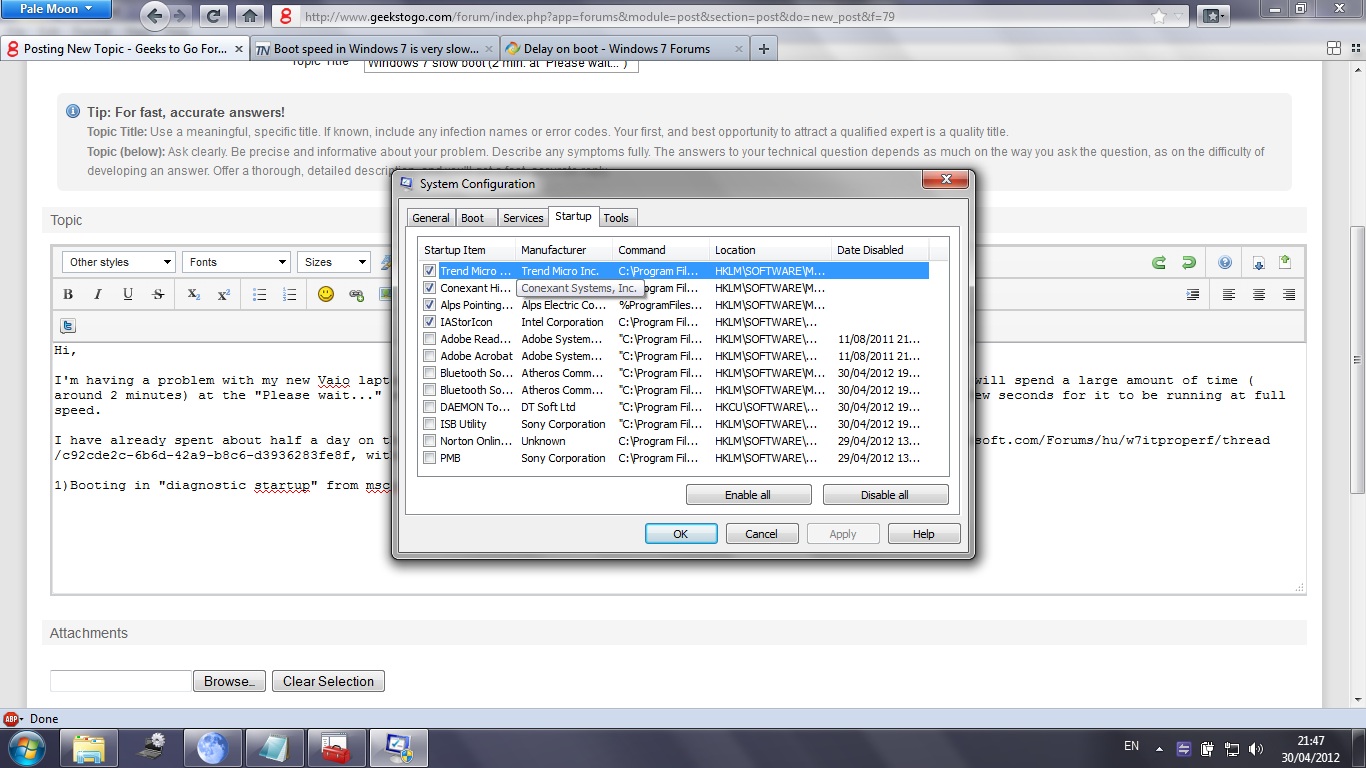Click the Enable all button
1366x768 pixels.
point(748,495)
